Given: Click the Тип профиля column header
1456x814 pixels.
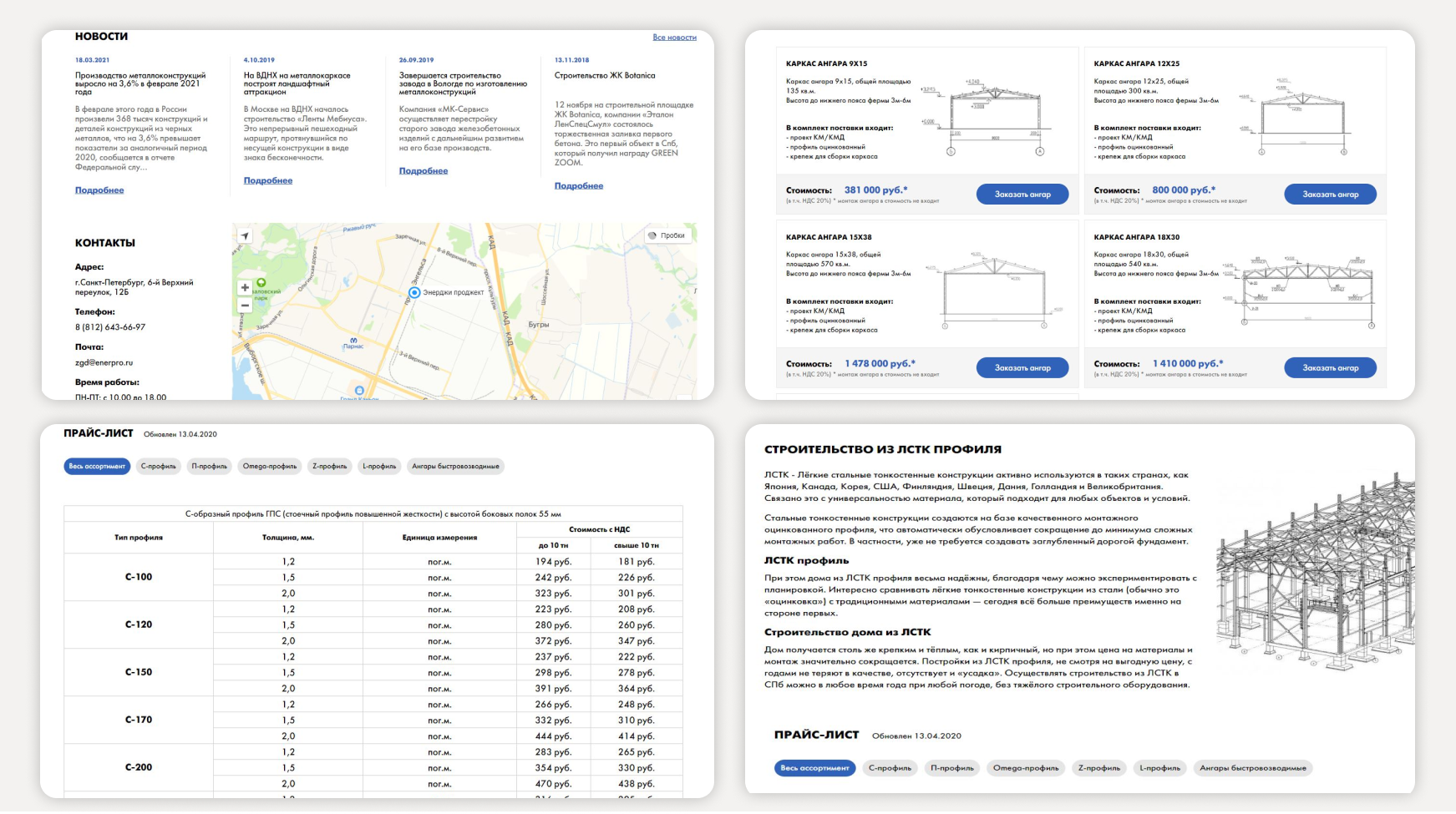Looking at the screenshot, I should (139, 538).
